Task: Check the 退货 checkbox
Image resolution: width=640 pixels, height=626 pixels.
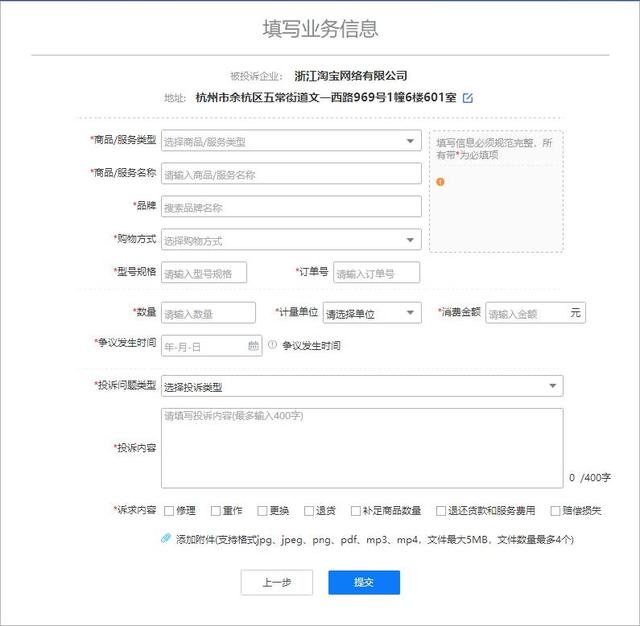Action: click(x=309, y=511)
